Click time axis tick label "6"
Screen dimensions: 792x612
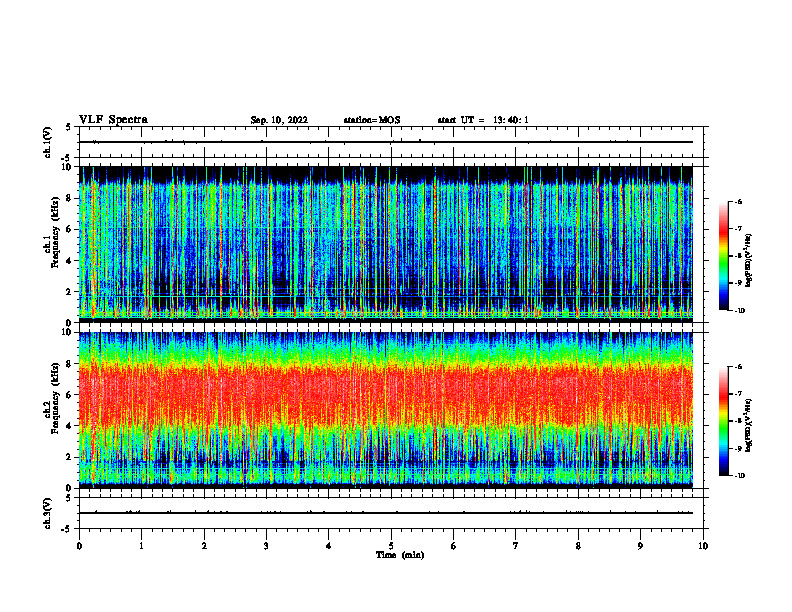pyautogui.click(x=454, y=546)
